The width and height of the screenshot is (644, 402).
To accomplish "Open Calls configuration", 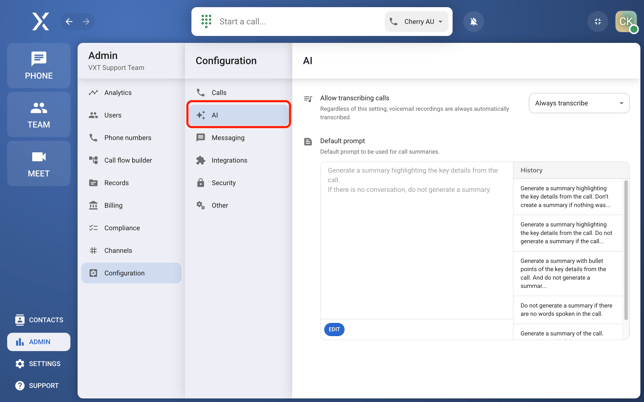I will tap(238, 92).
